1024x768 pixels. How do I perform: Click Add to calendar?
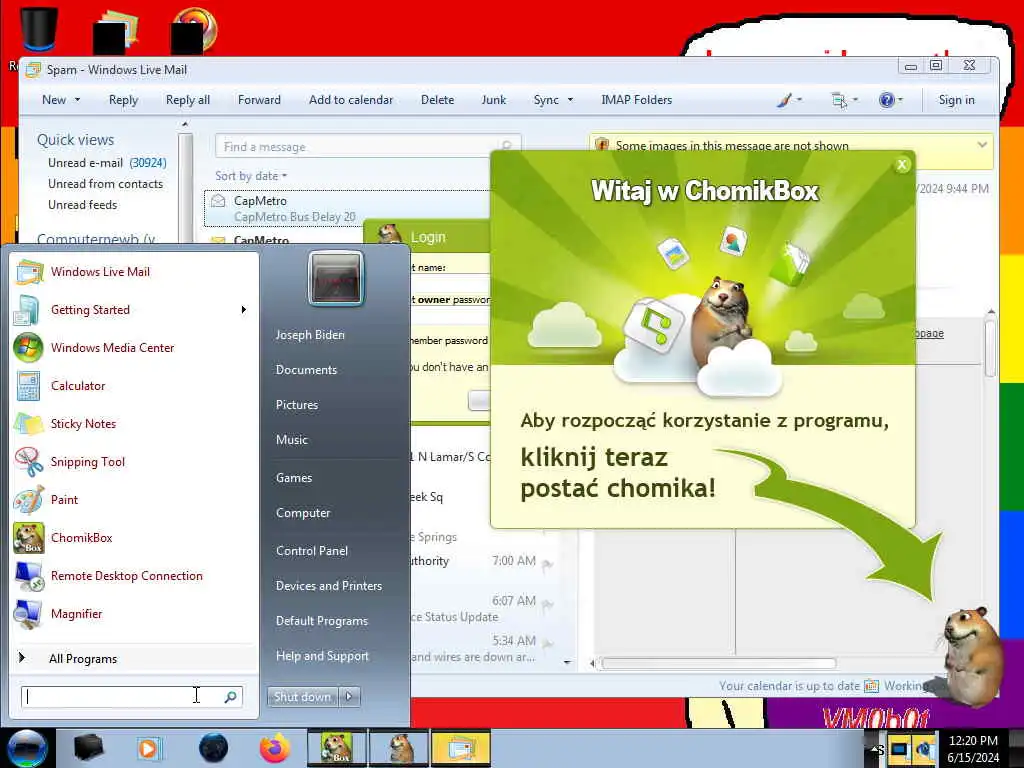[351, 100]
